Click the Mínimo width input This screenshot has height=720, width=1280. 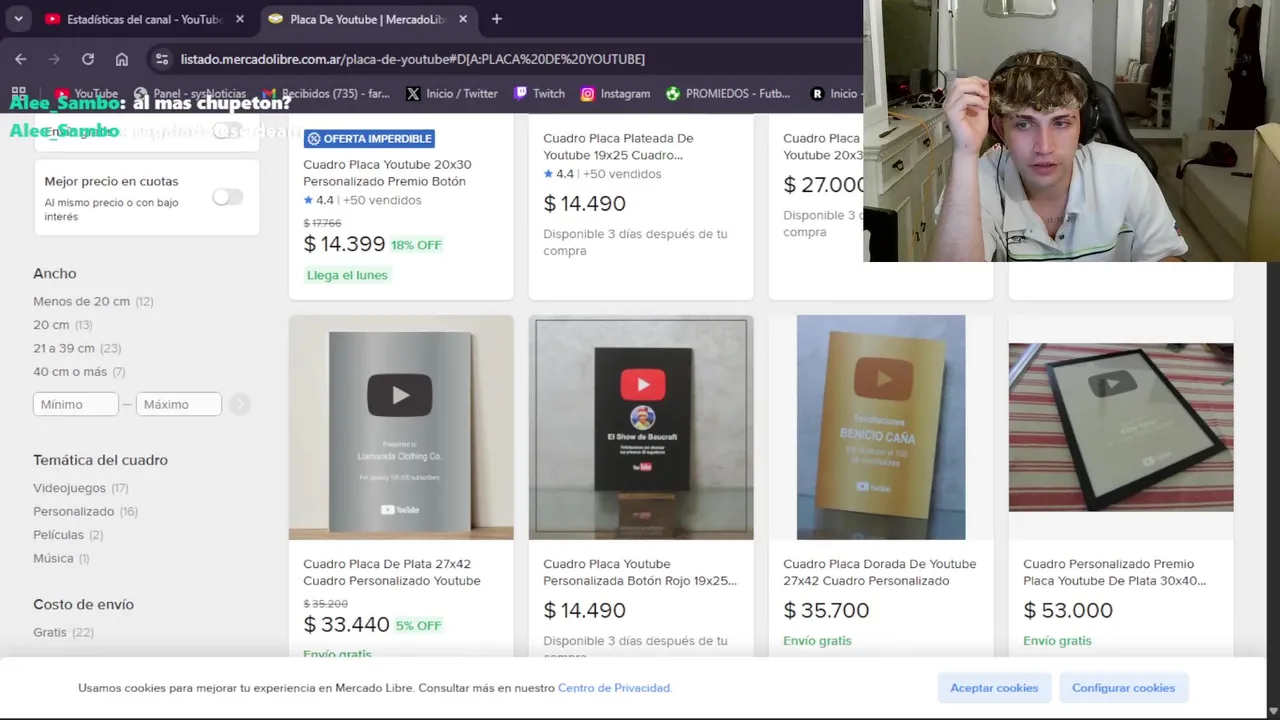tap(76, 404)
